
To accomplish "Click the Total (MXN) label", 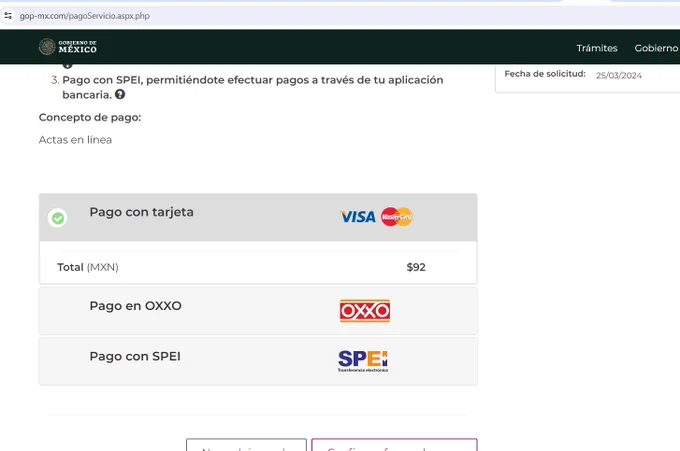I will pos(88,267).
